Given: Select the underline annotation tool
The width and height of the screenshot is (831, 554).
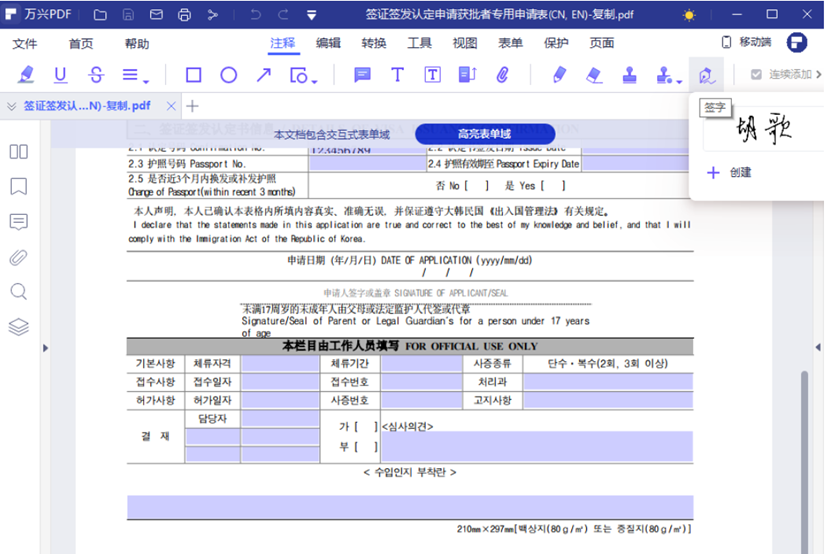Looking at the screenshot, I should (x=61, y=75).
